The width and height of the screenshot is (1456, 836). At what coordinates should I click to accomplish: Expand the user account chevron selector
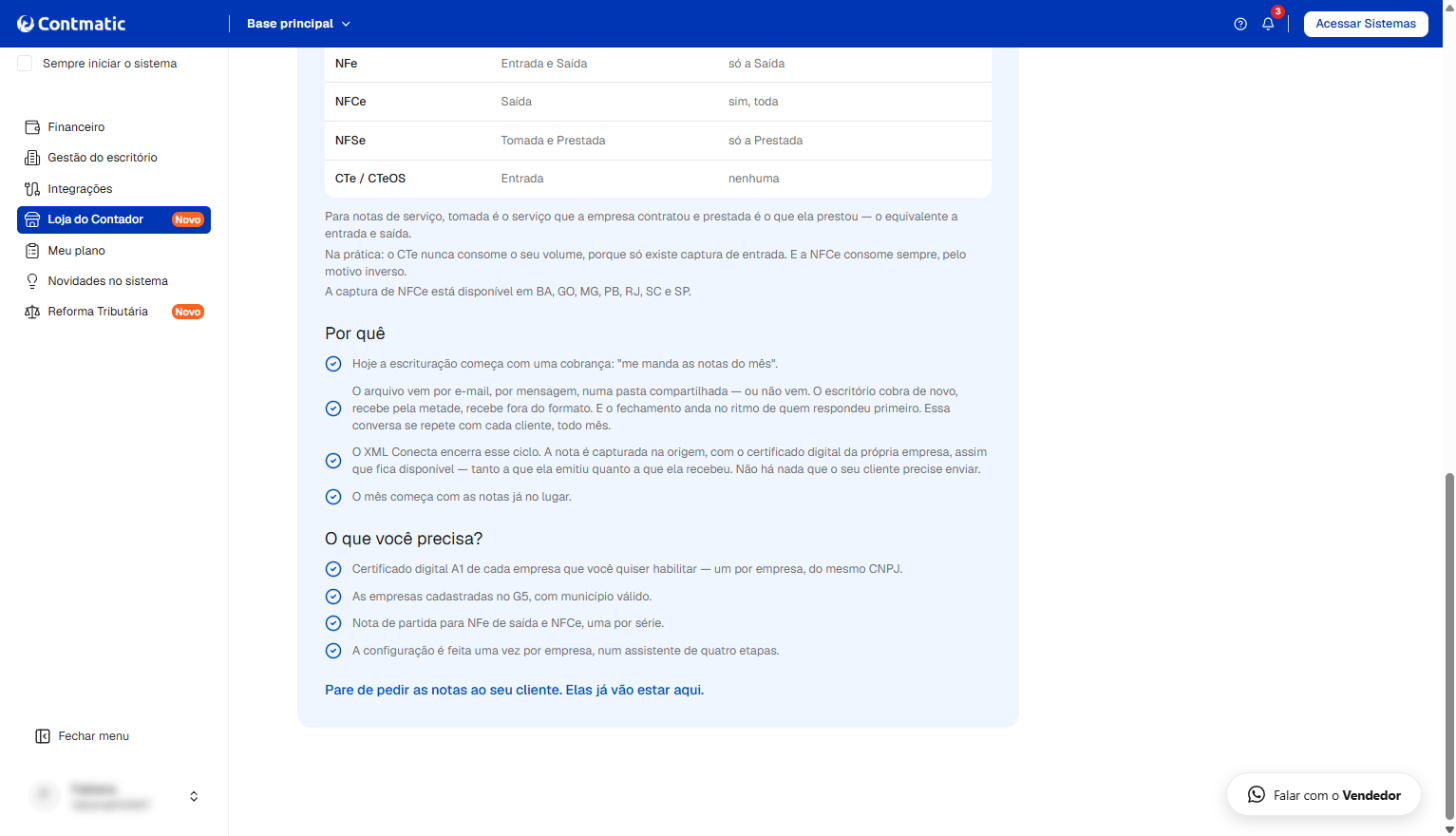[194, 796]
